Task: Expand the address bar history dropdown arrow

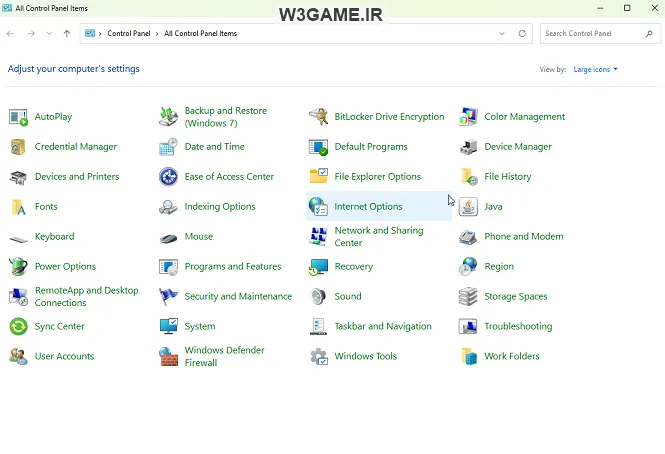Action: coord(502,34)
